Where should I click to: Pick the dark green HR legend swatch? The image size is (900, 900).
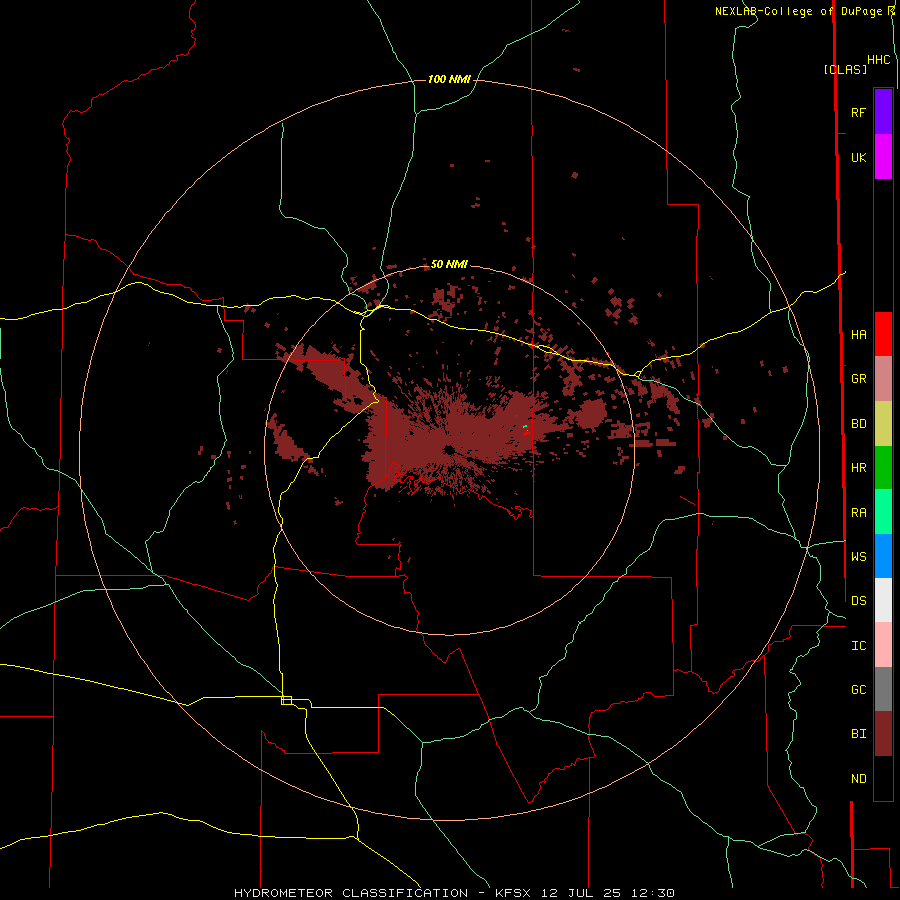[x=883, y=468]
